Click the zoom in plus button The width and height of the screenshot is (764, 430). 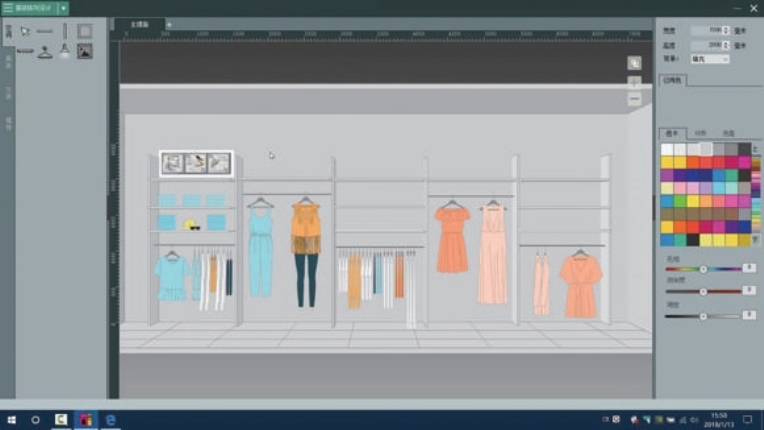[x=634, y=82]
